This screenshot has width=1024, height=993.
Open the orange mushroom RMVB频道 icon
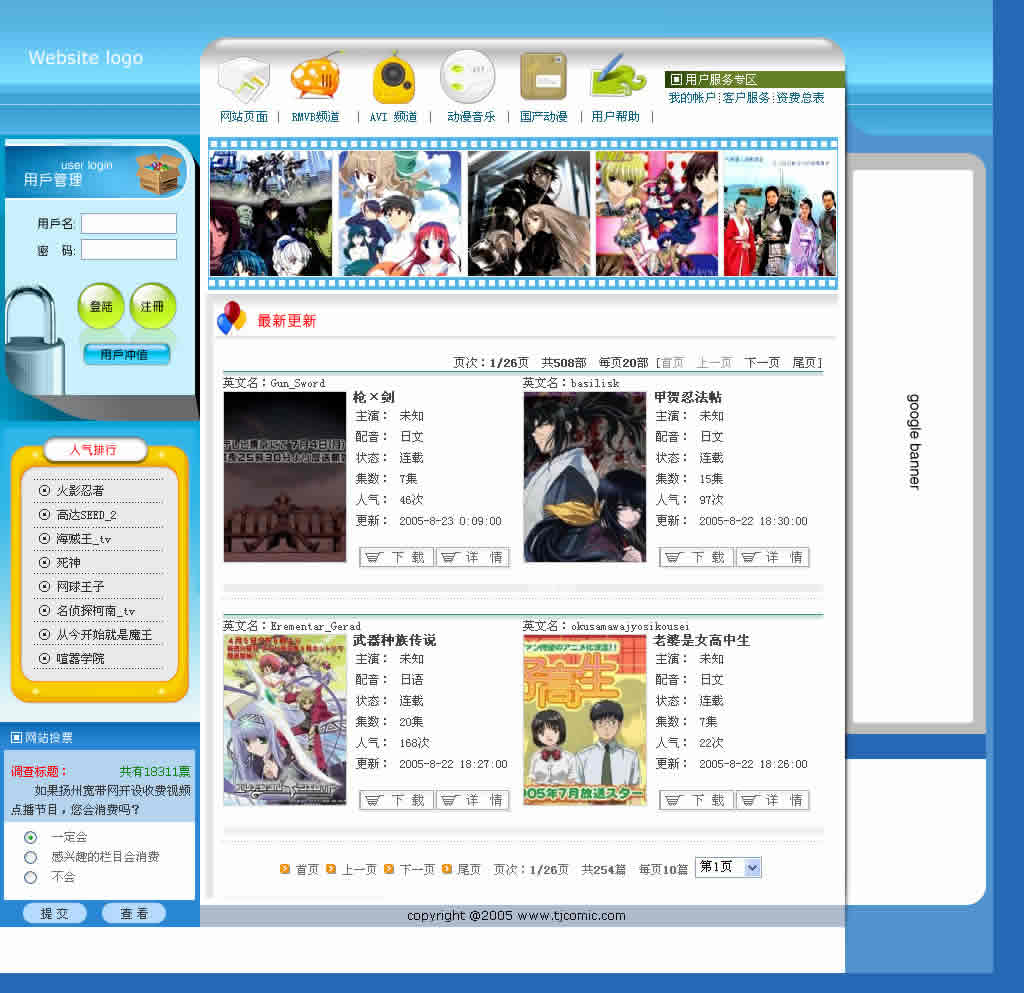click(315, 77)
